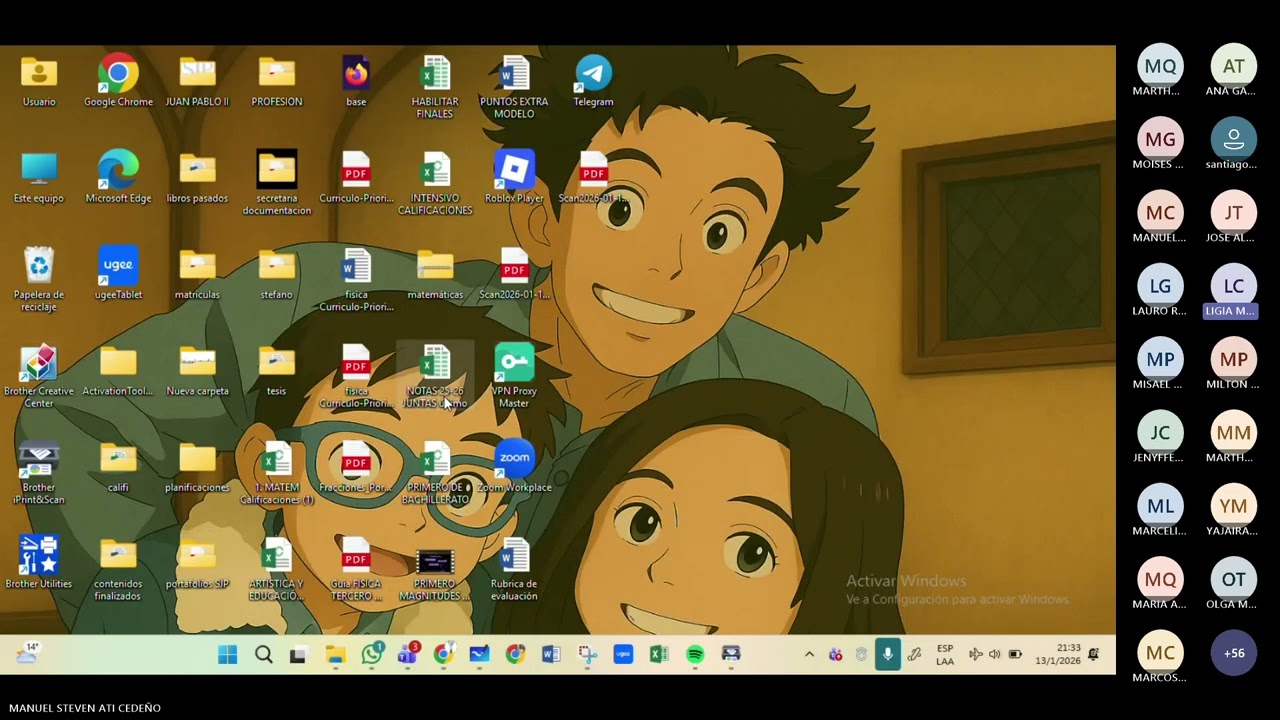Open WhatsApp from the taskbar

pos(372,654)
